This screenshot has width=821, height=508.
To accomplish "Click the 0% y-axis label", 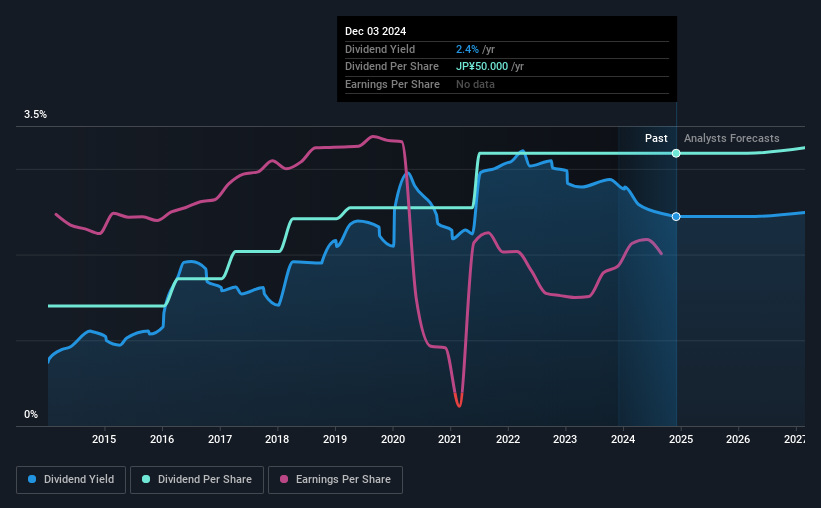I will tap(31, 414).
